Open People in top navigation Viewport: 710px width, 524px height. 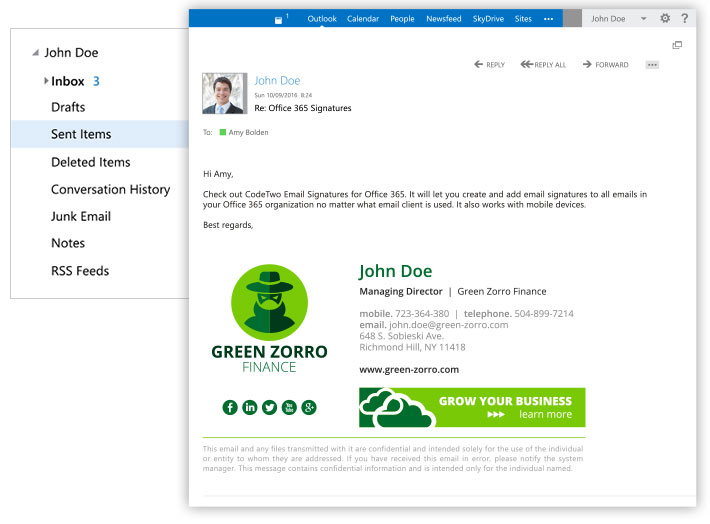402,19
